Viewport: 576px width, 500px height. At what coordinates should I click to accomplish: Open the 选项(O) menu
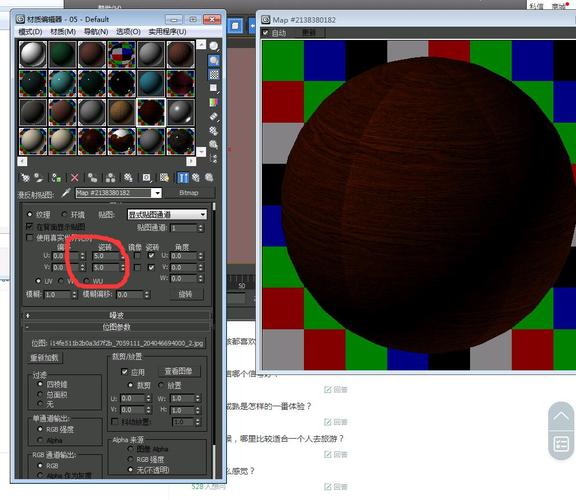click(x=128, y=32)
